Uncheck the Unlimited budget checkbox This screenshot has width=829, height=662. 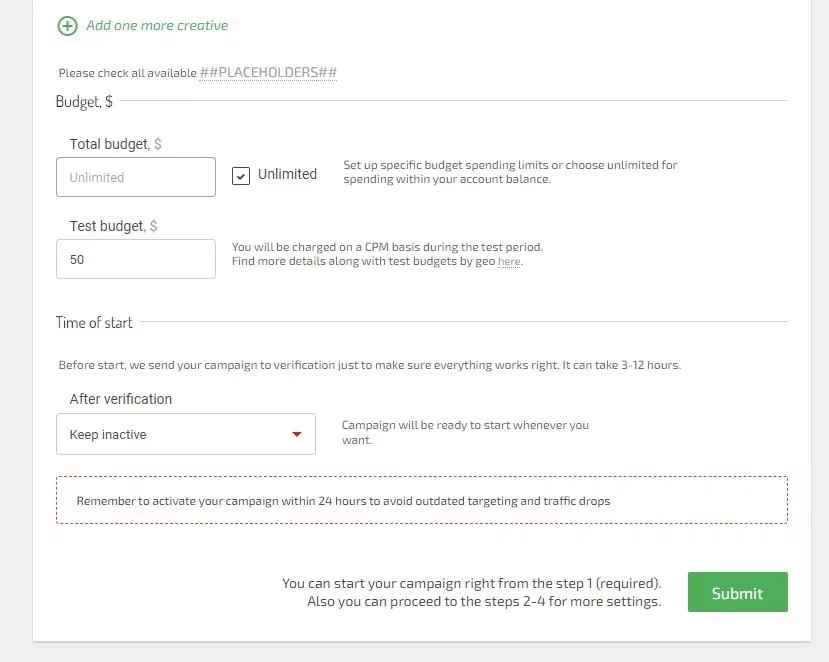(x=241, y=176)
